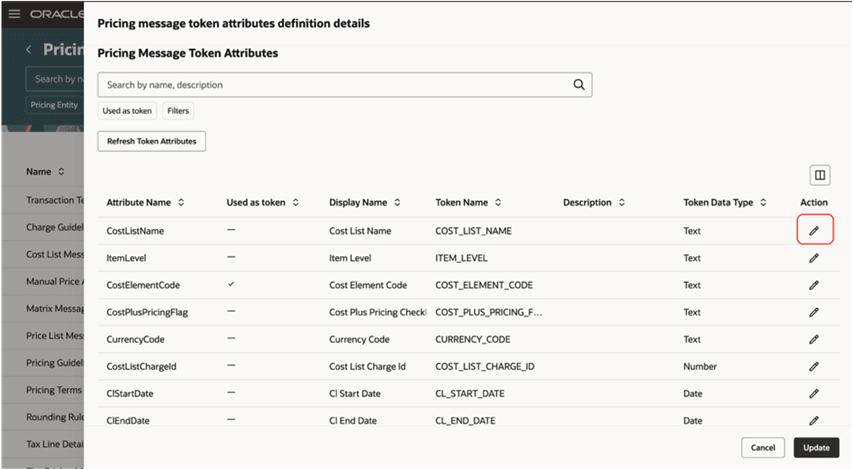Sort by Display Name column

point(397,202)
